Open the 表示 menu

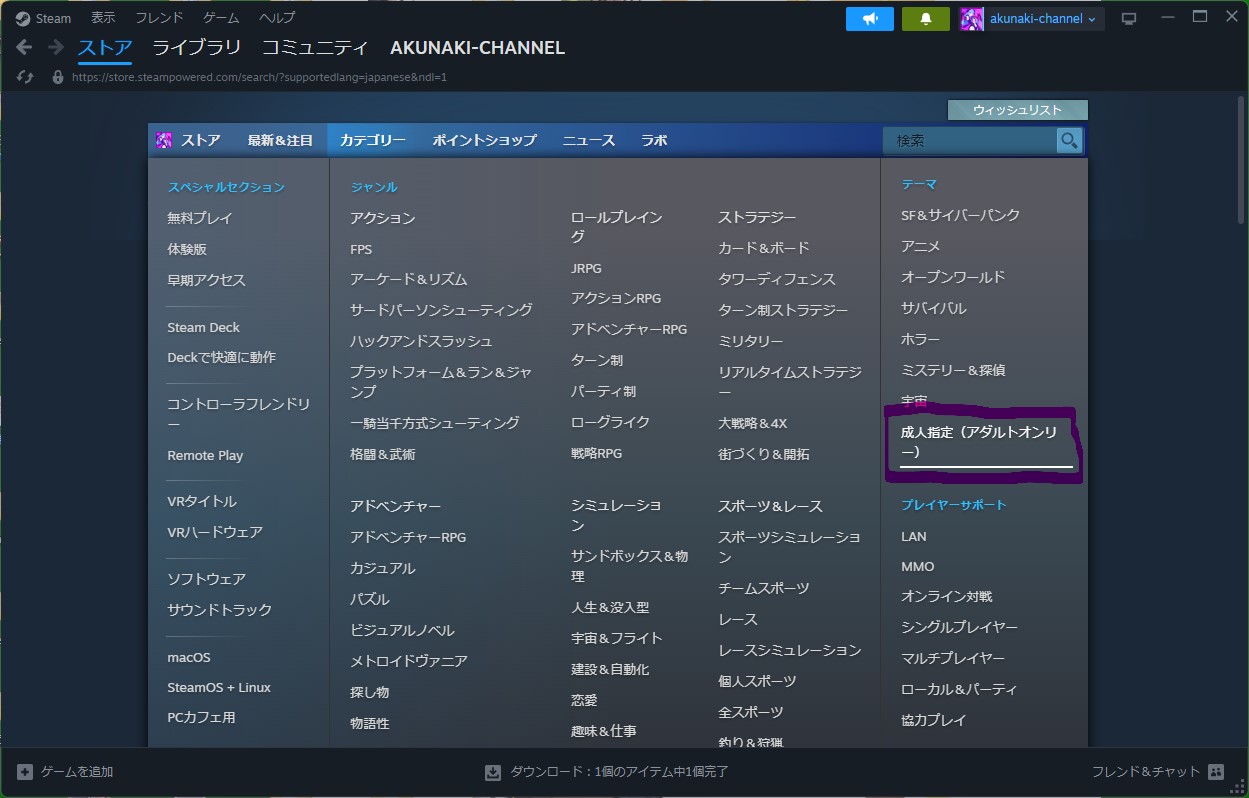click(103, 18)
